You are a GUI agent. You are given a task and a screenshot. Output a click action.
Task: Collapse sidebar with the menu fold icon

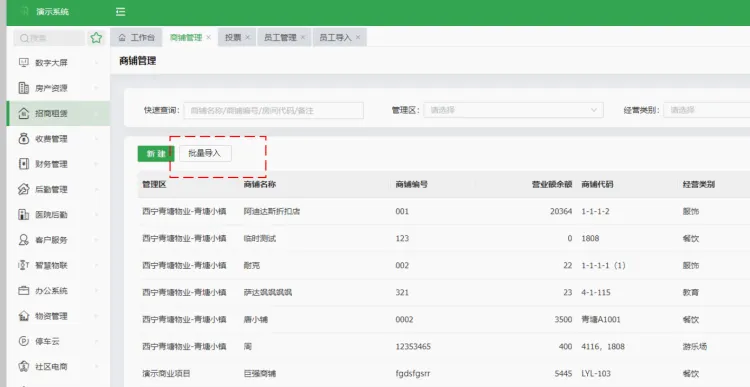pos(121,12)
